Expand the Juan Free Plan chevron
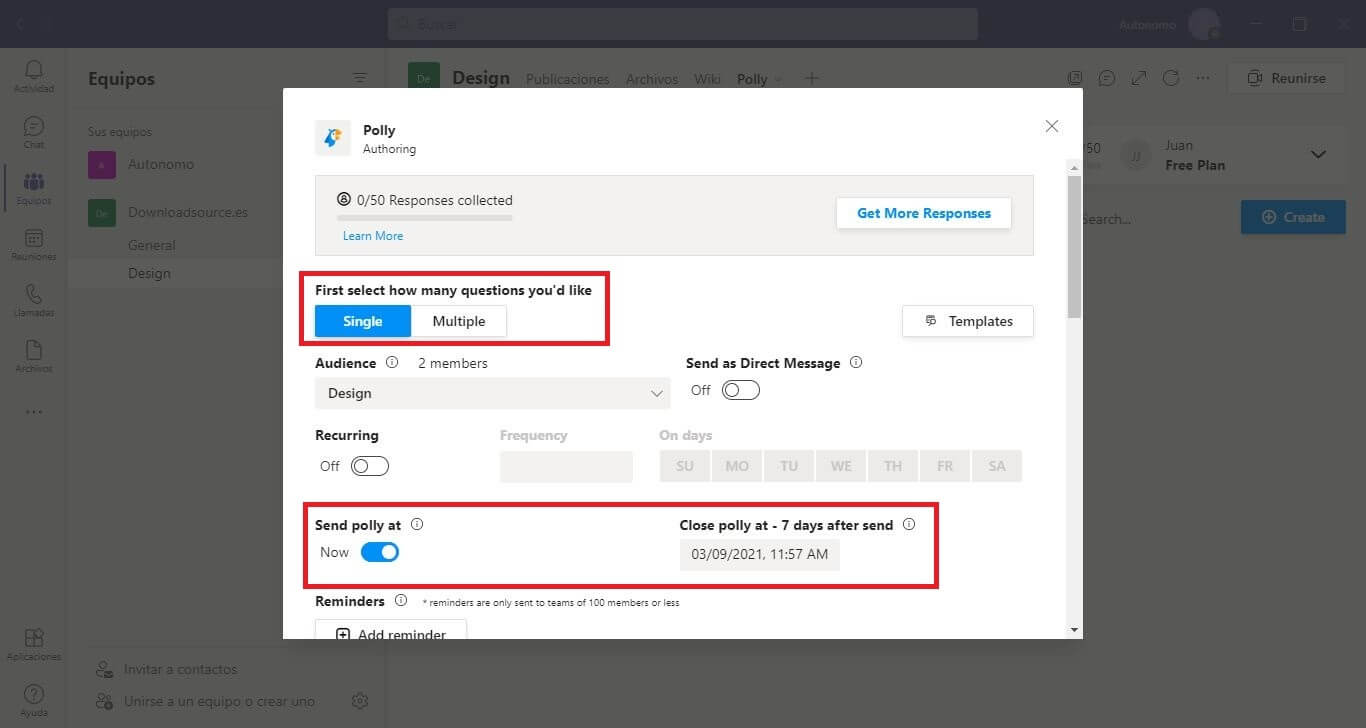This screenshot has width=1366, height=728. pos(1318,155)
